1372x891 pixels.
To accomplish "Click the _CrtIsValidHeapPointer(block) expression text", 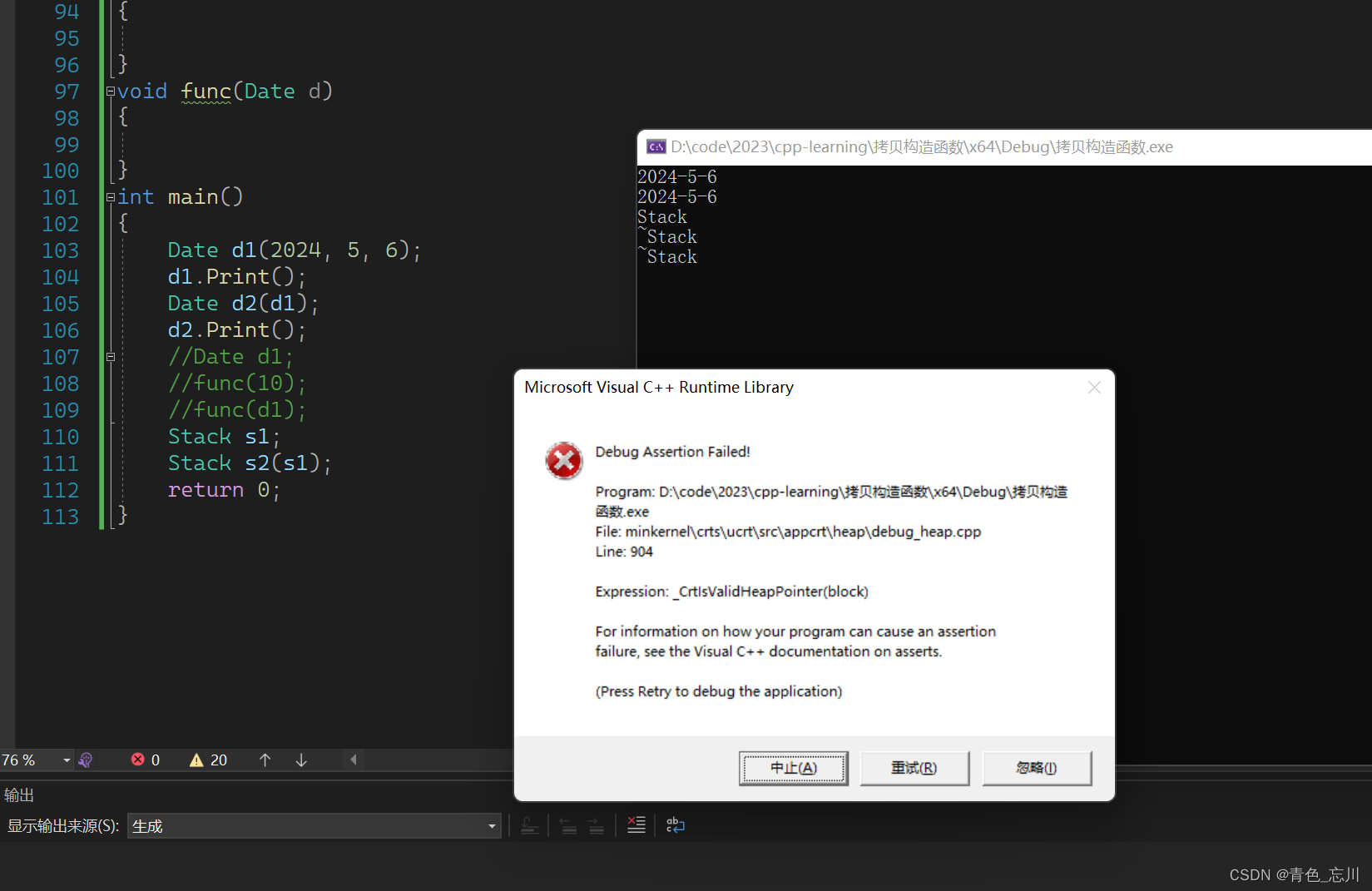I will [770, 592].
